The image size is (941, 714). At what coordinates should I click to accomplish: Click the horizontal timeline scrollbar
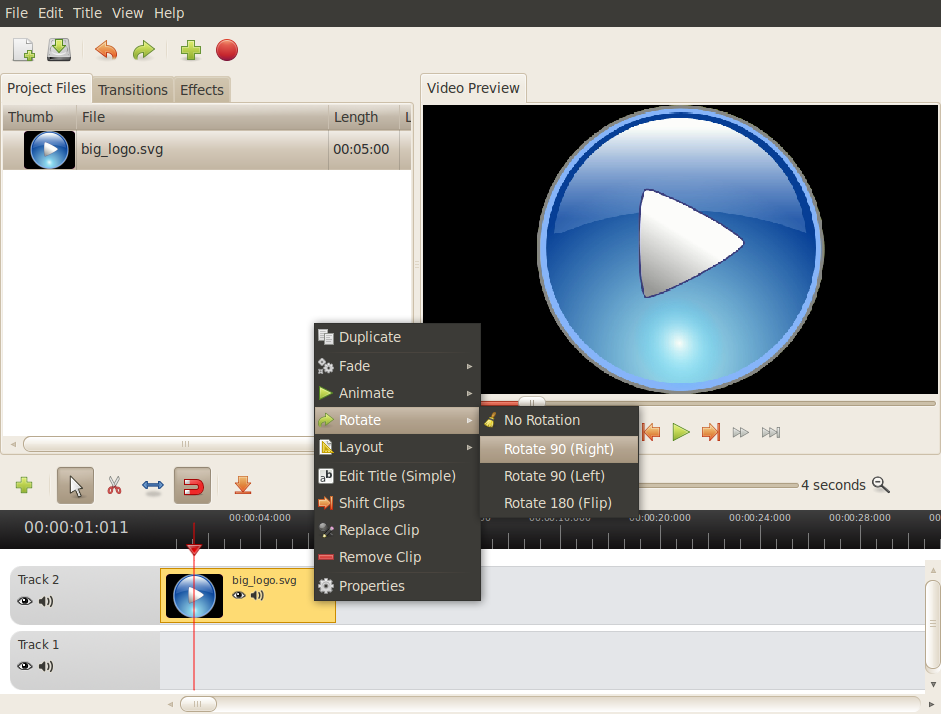198,703
